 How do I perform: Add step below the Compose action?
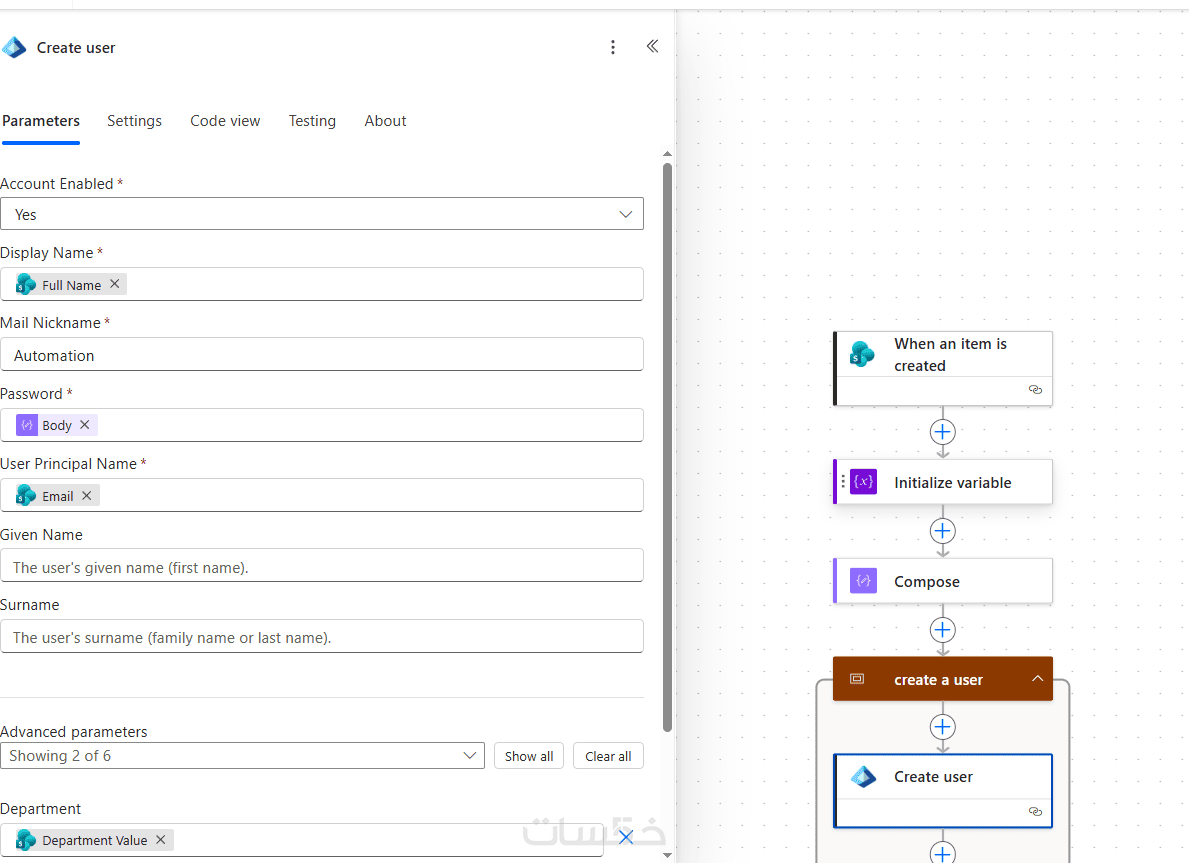[x=943, y=629]
